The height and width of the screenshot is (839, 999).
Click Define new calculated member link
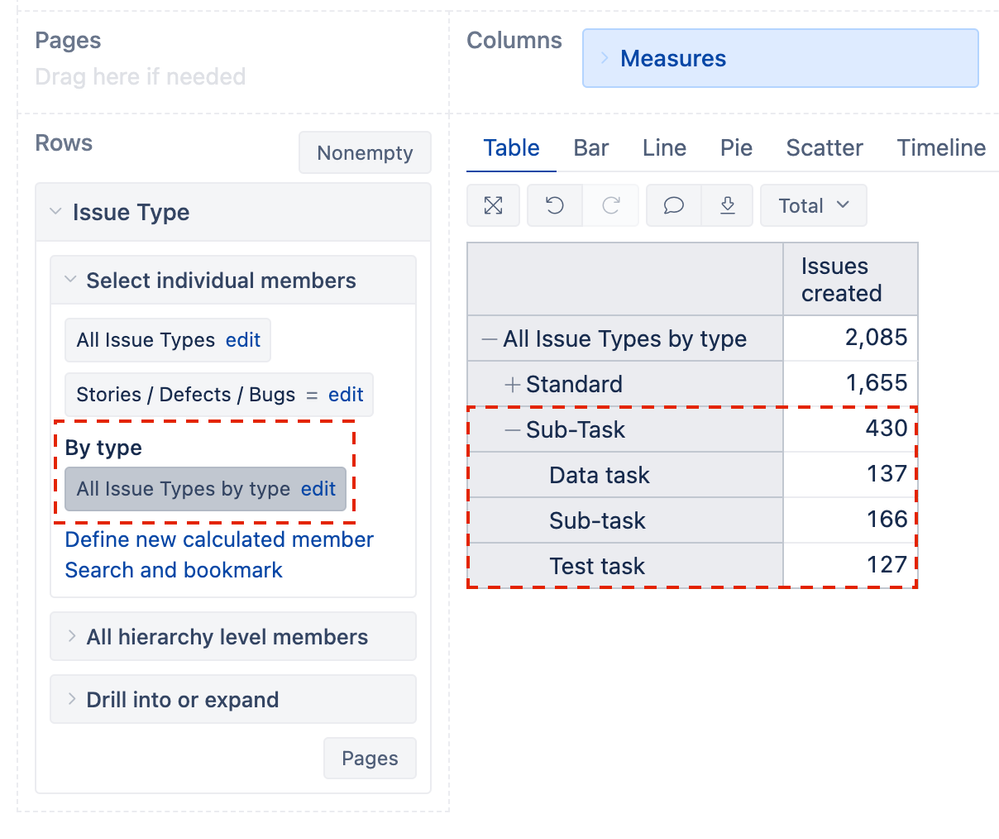218,540
